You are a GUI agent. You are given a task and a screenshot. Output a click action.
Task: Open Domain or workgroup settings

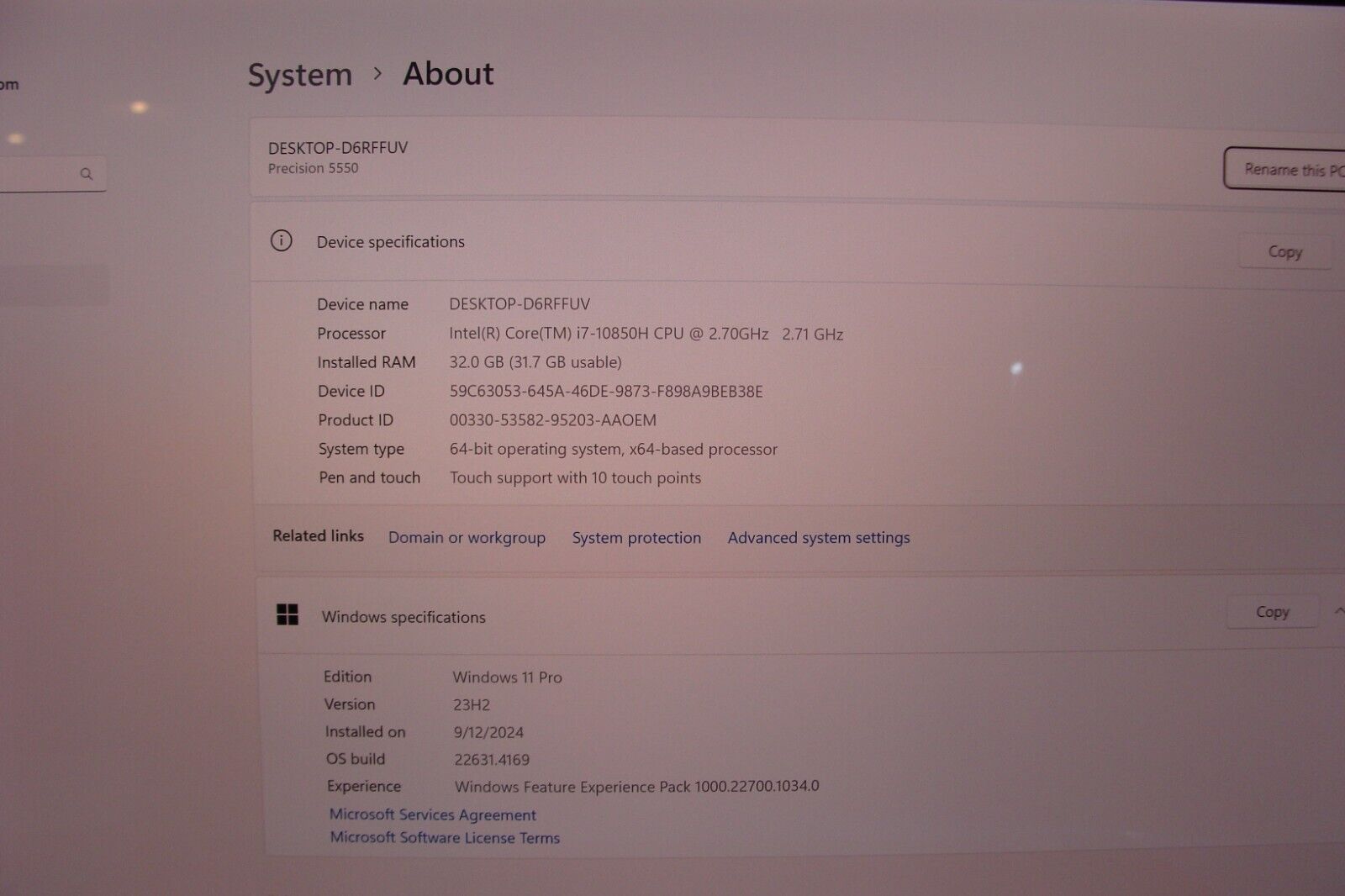point(467,537)
